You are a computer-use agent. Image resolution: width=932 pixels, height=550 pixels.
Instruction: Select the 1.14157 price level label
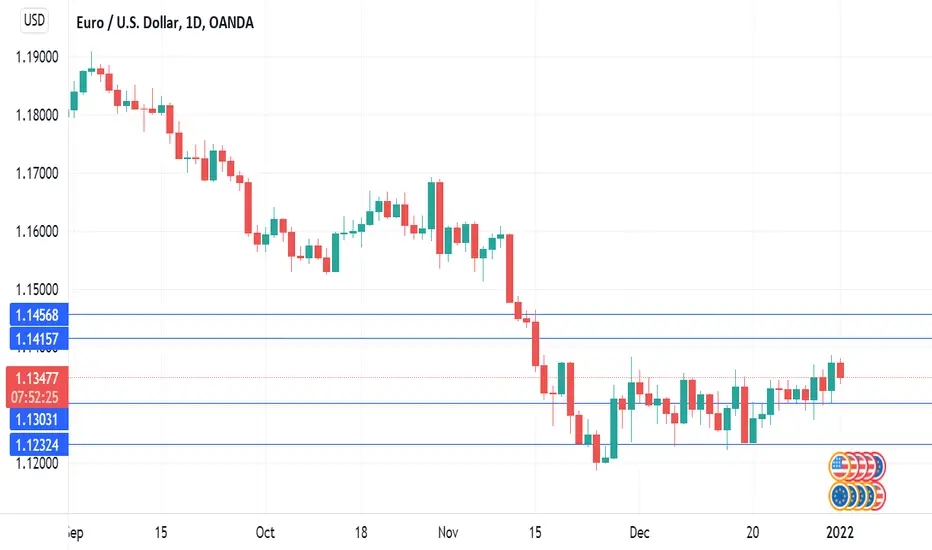pyautogui.click(x=39, y=339)
